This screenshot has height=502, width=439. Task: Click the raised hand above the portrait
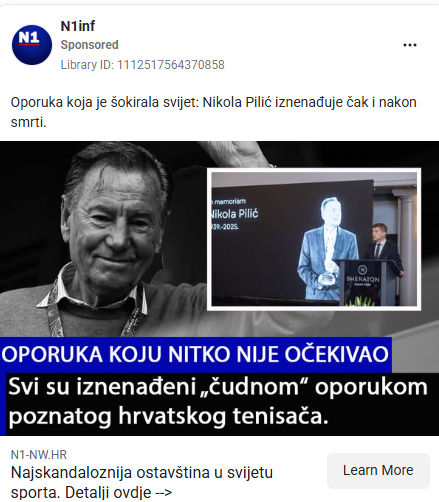pos(238,154)
